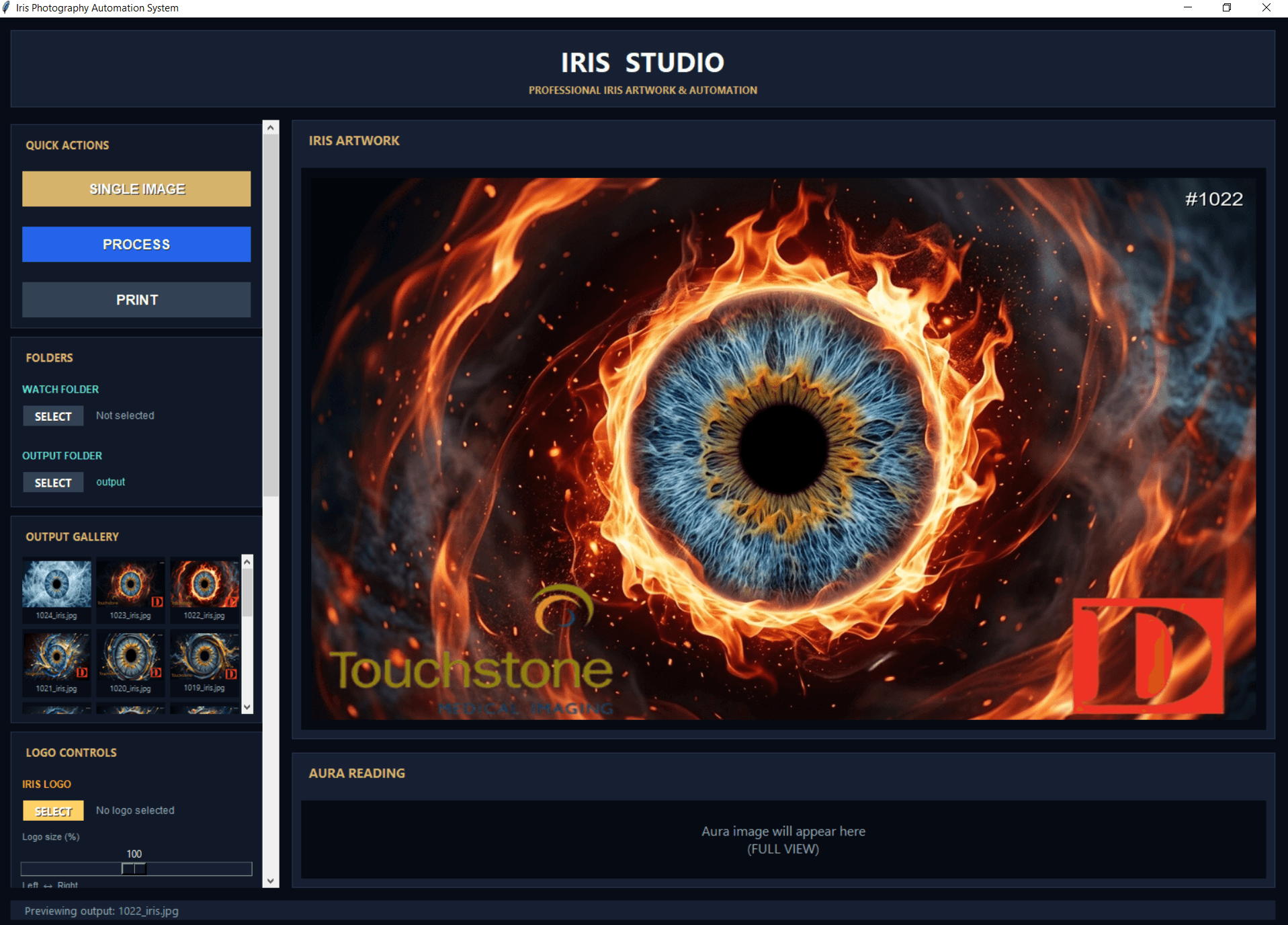Click the feather app icon in the title bar
The image size is (1288, 925).
tap(7, 8)
